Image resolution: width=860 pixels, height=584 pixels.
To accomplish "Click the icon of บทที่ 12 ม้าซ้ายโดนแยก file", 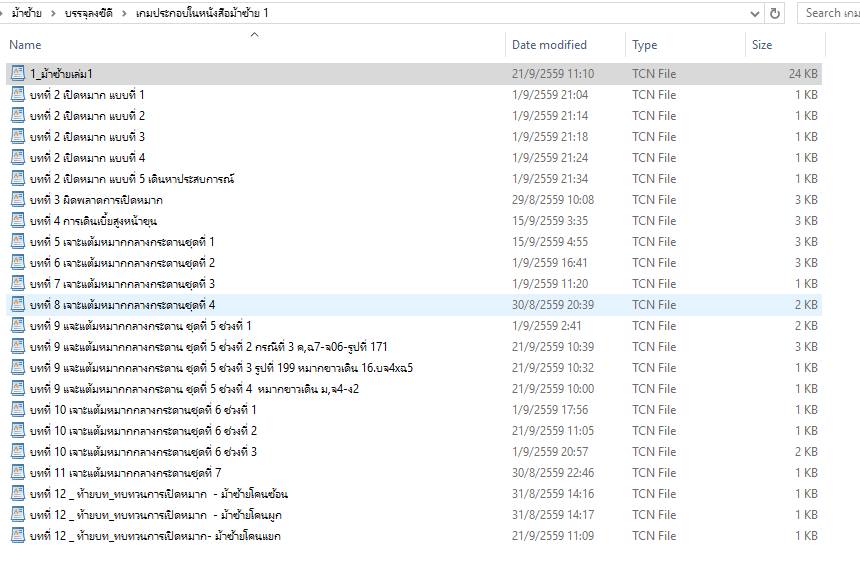I will point(18,535).
